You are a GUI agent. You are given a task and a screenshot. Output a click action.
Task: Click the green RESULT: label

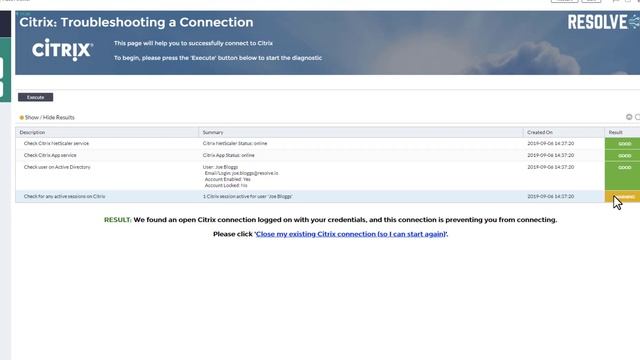point(118,220)
